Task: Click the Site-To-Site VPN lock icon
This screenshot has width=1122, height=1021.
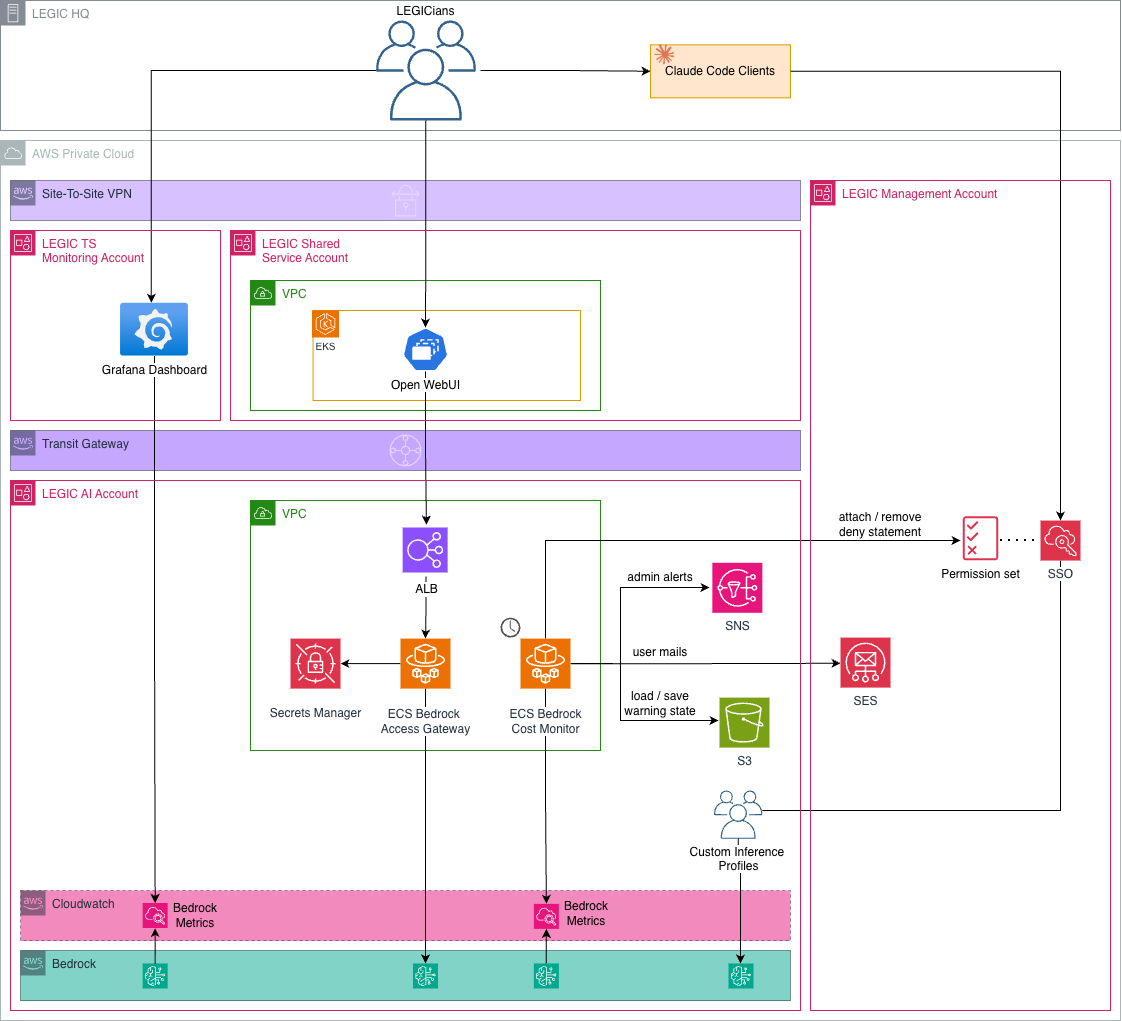Action: click(406, 200)
